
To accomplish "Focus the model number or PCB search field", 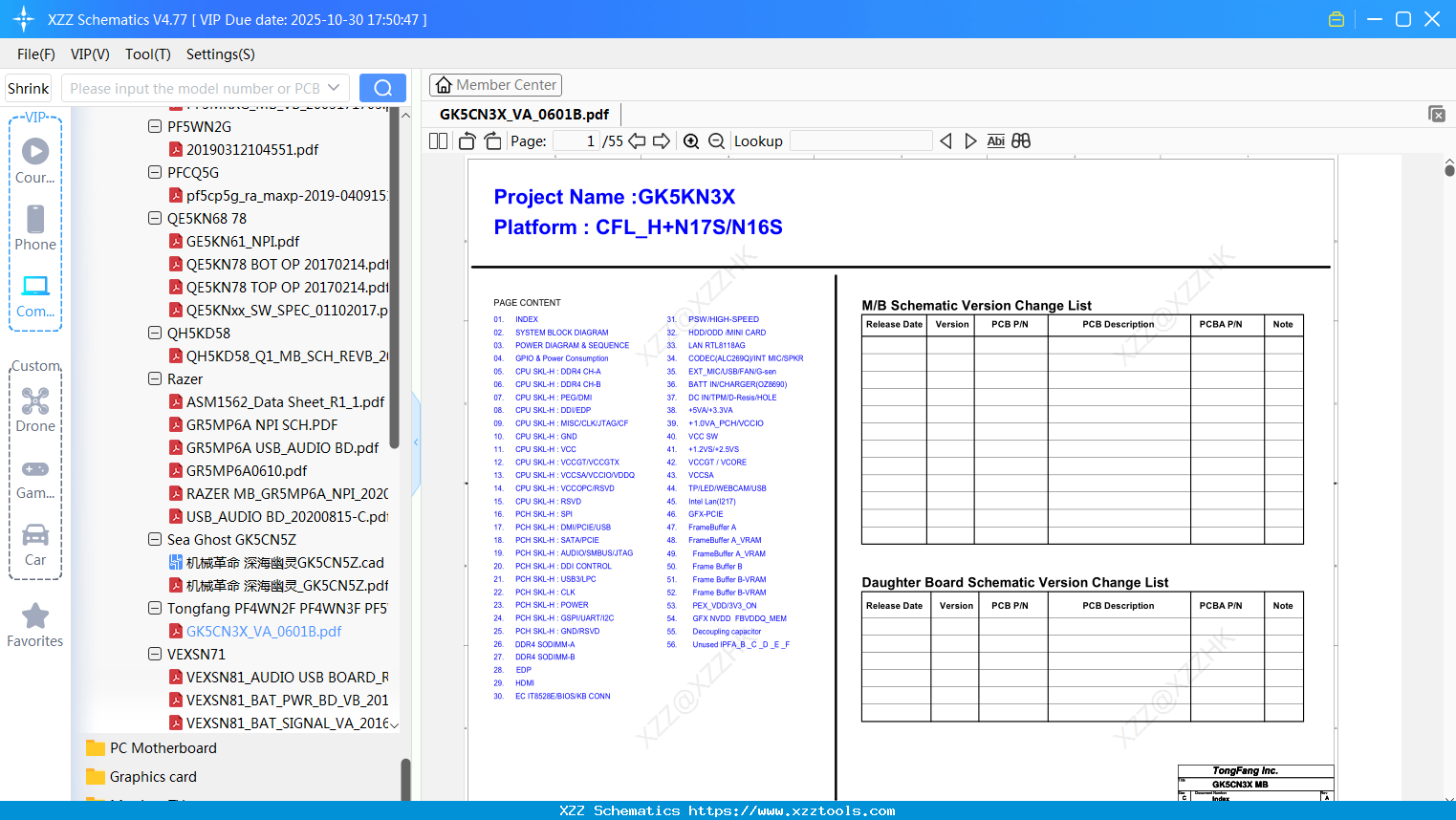I will coord(194,88).
